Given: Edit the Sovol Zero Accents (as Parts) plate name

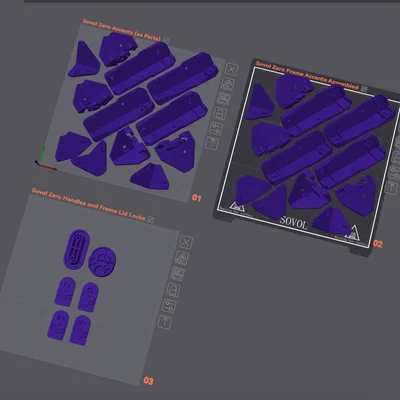Looking at the screenshot, I should point(122,30).
